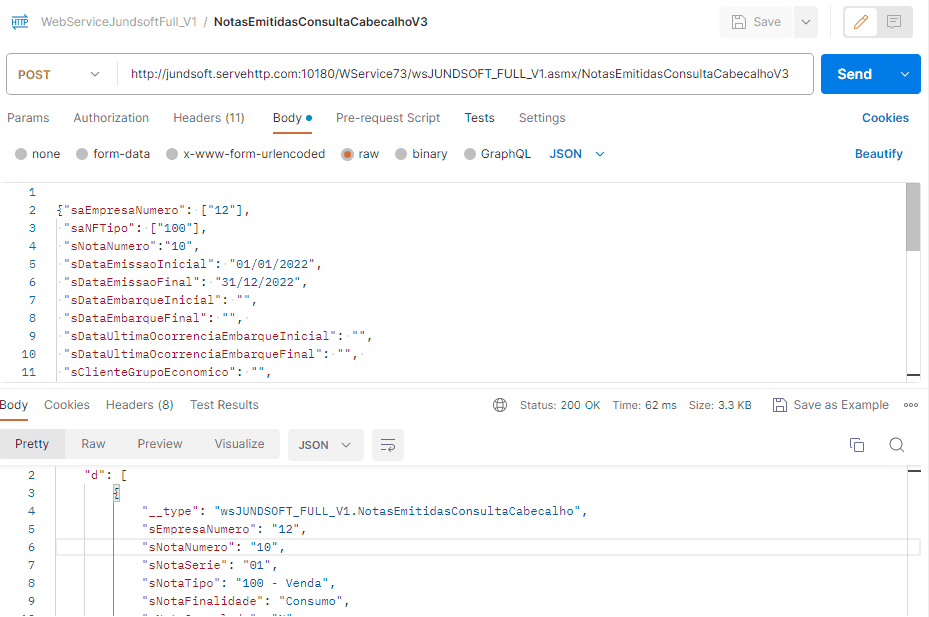
Task: Open the response three-dots options menu
Action: (910, 405)
